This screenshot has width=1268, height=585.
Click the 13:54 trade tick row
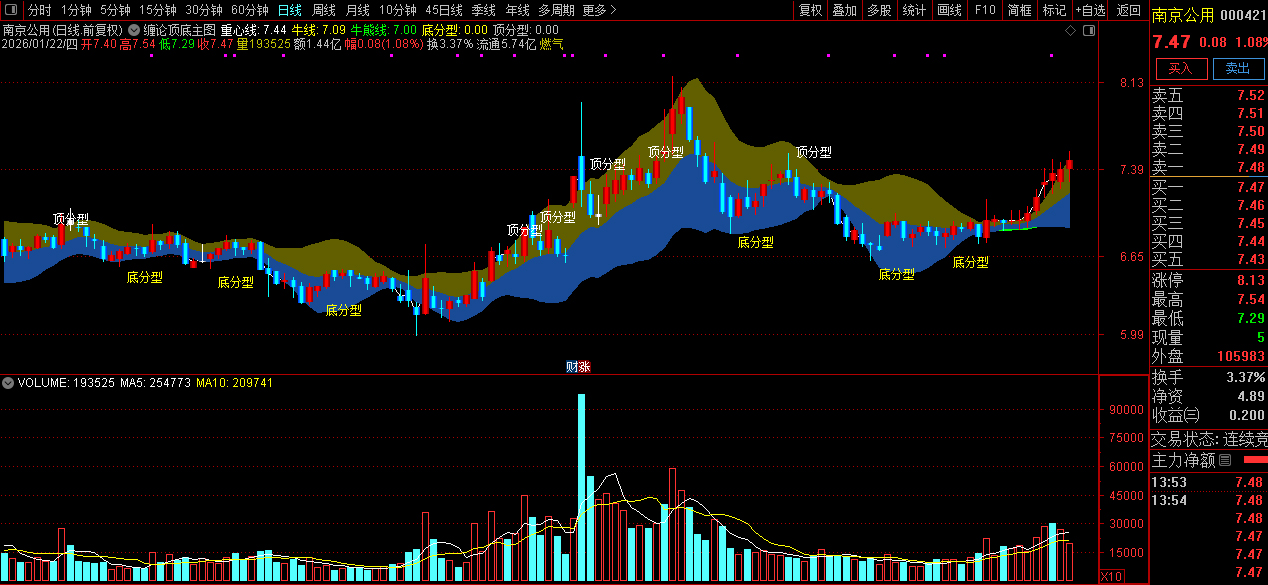click(x=1209, y=500)
